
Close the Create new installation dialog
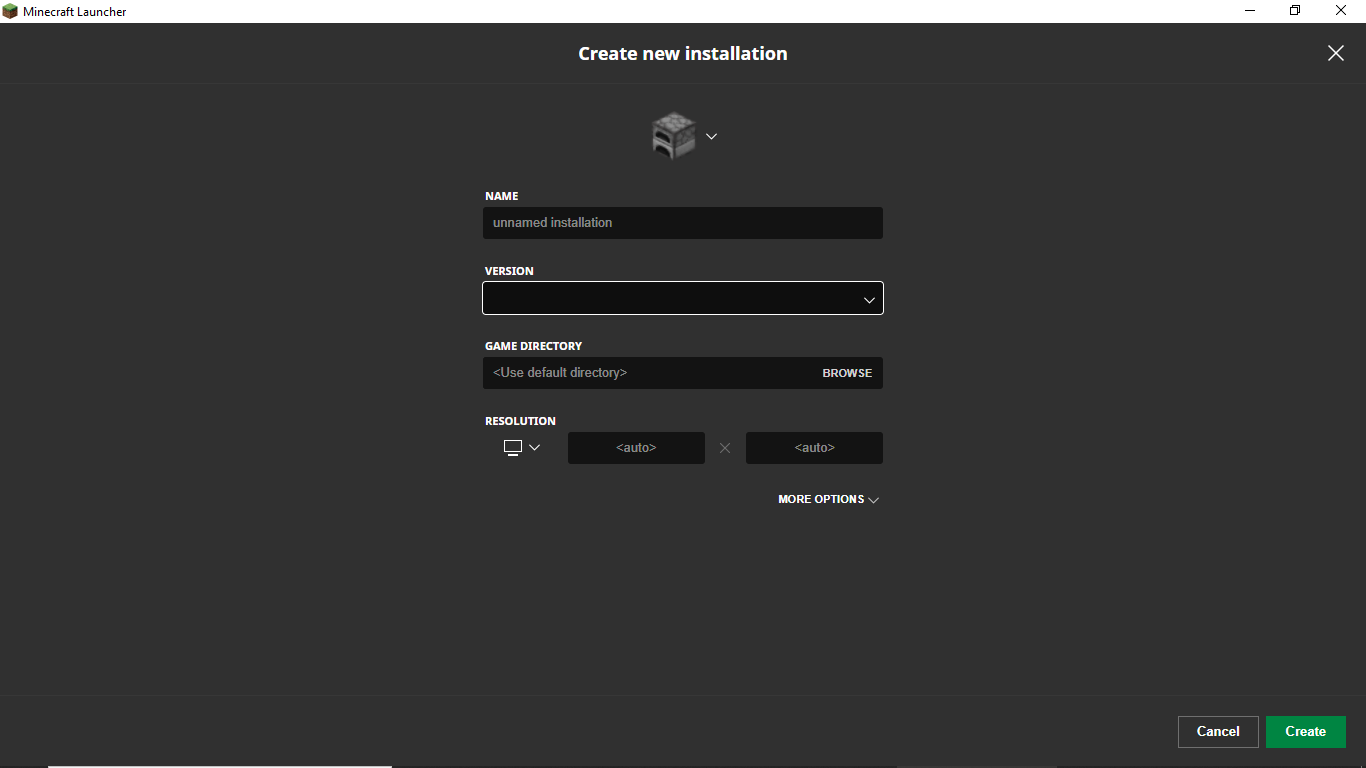click(1335, 53)
